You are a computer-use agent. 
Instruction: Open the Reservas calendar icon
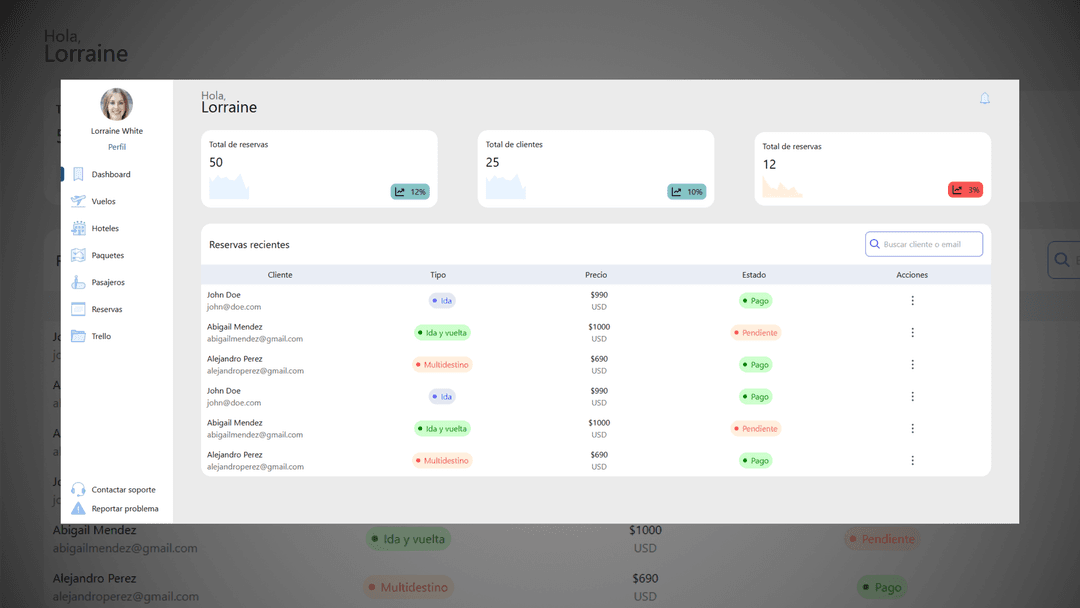pyautogui.click(x=78, y=309)
